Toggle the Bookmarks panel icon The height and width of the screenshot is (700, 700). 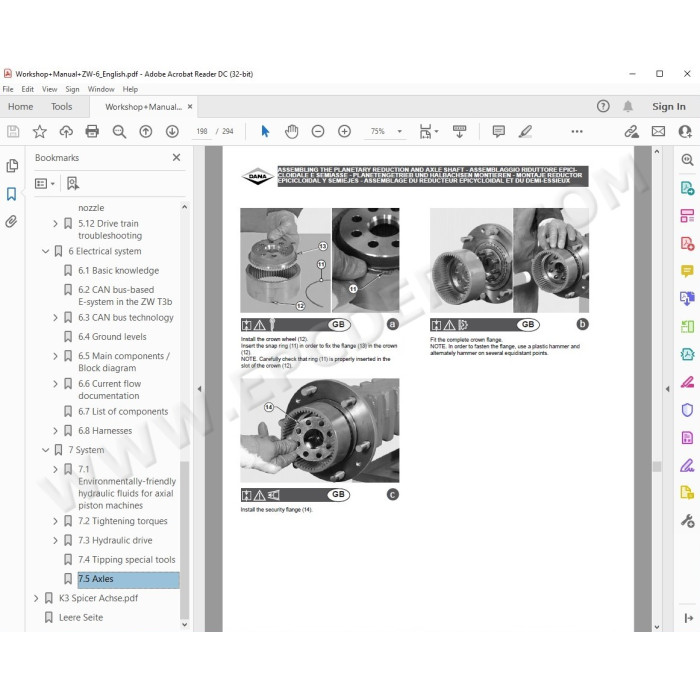(x=12, y=194)
